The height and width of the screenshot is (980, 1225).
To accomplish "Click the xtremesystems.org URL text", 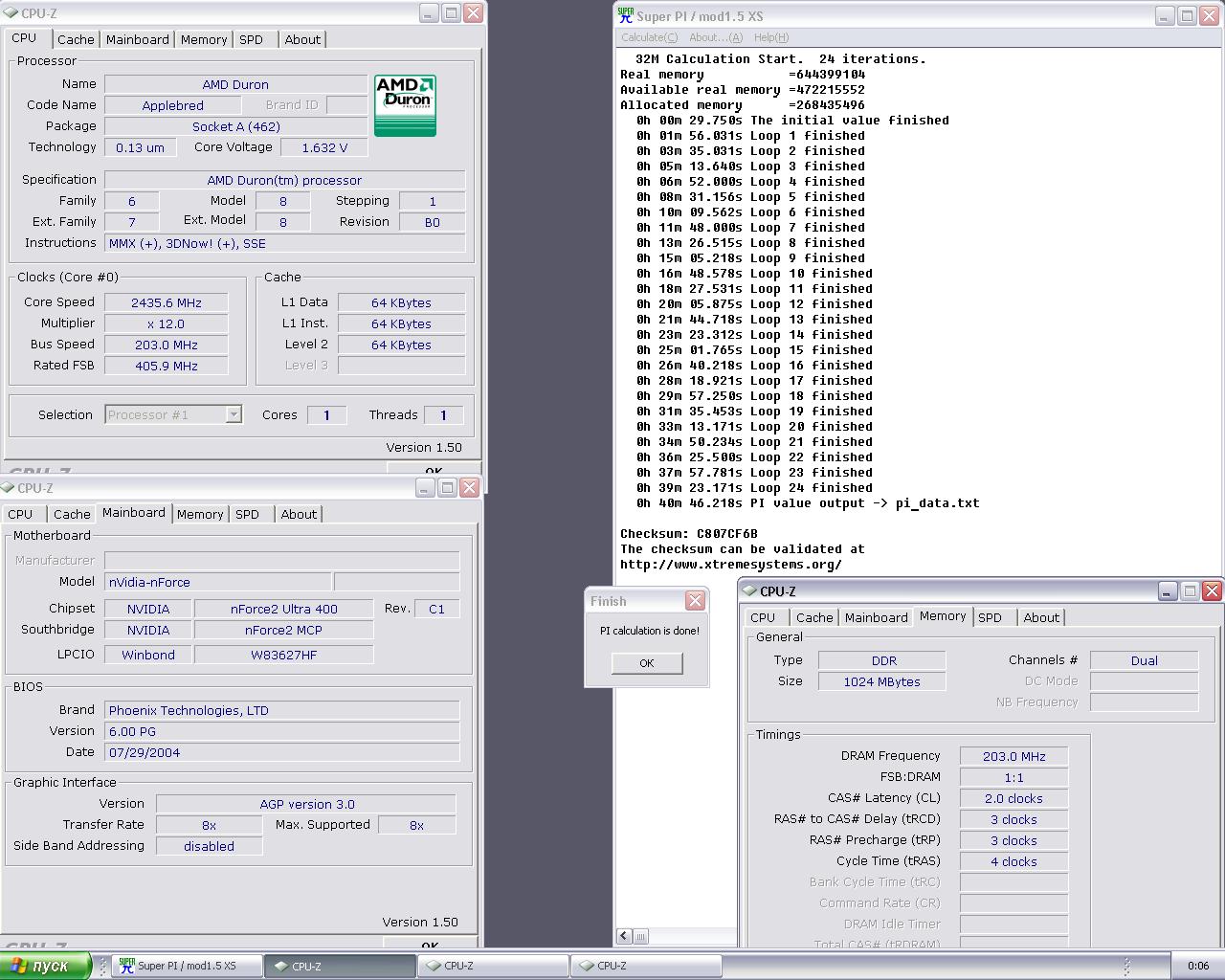I will [x=731, y=565].
